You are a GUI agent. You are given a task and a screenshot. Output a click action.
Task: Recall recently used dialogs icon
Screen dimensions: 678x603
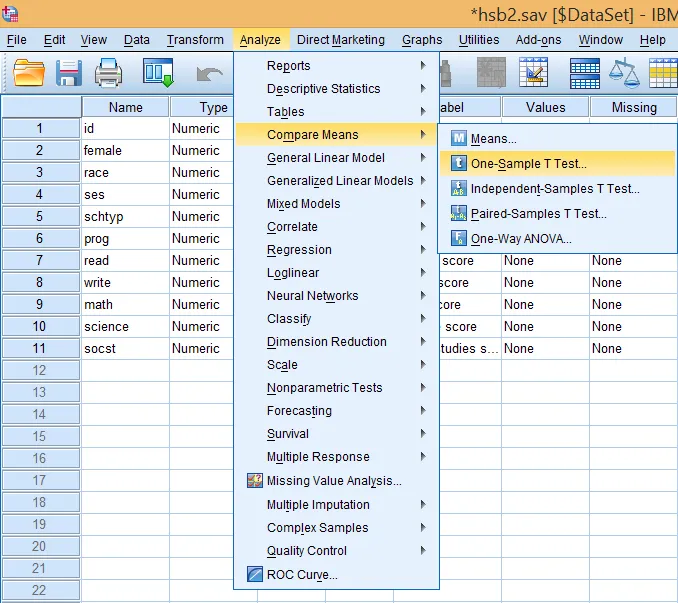point(158,73)
